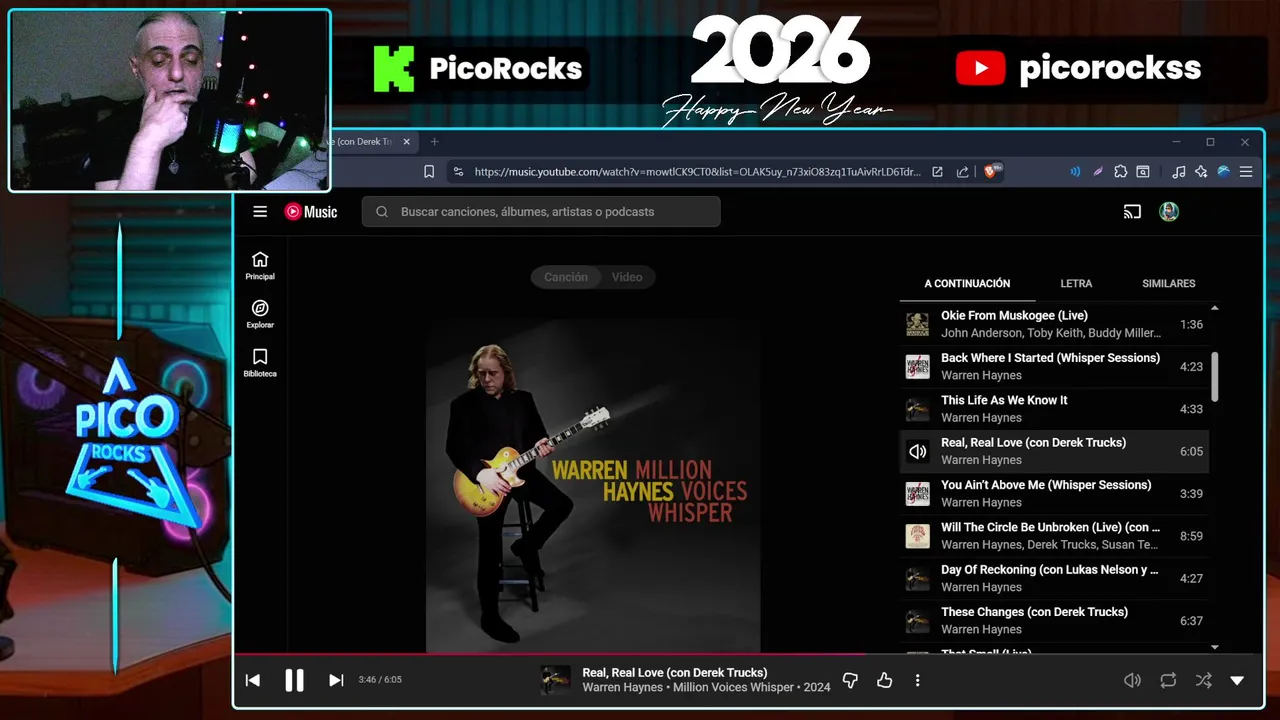Click the large album cover artwork

tap(593, 486)
